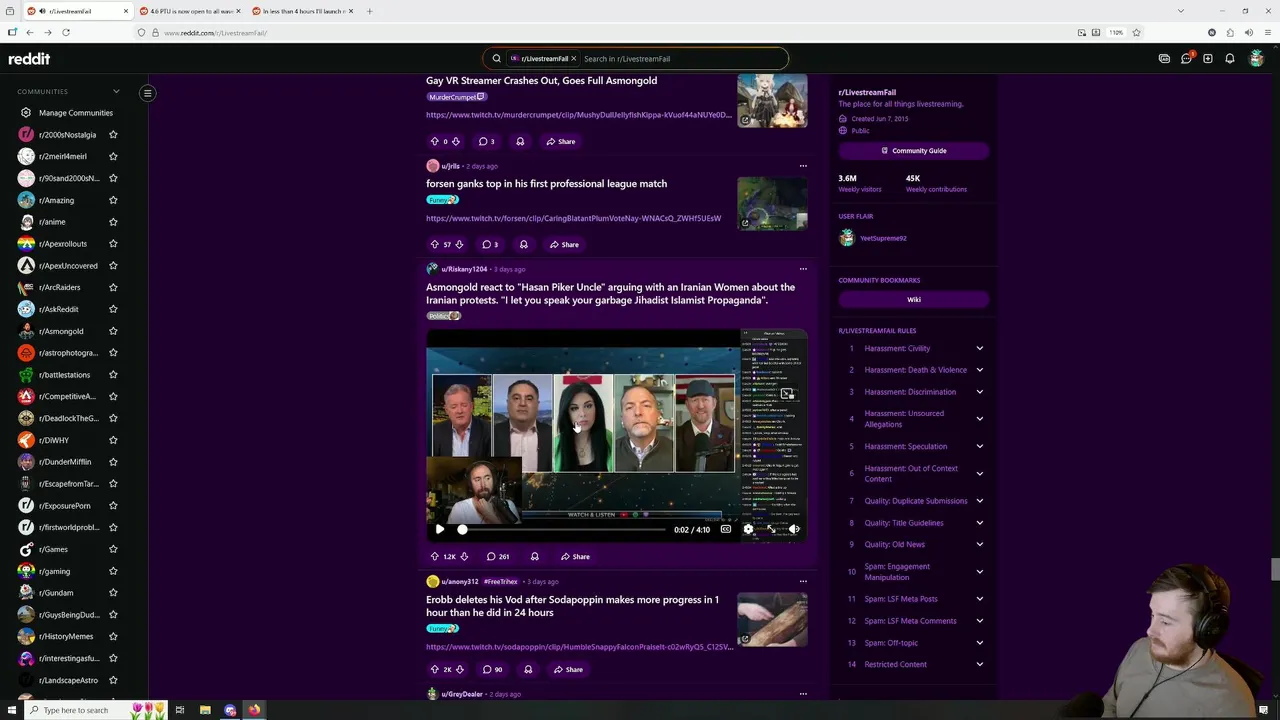
Task: Seek using the video progress bar
Action: (x=563, y=529)
